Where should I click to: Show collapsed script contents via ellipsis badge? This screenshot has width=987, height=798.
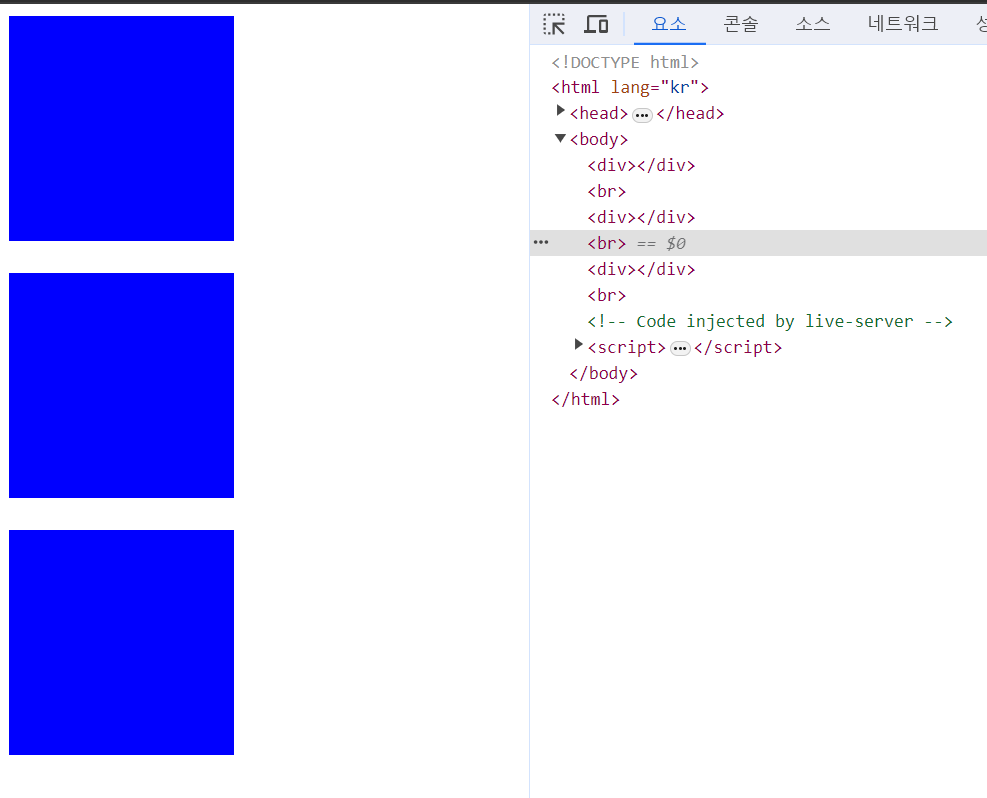[x=680, y=349]
